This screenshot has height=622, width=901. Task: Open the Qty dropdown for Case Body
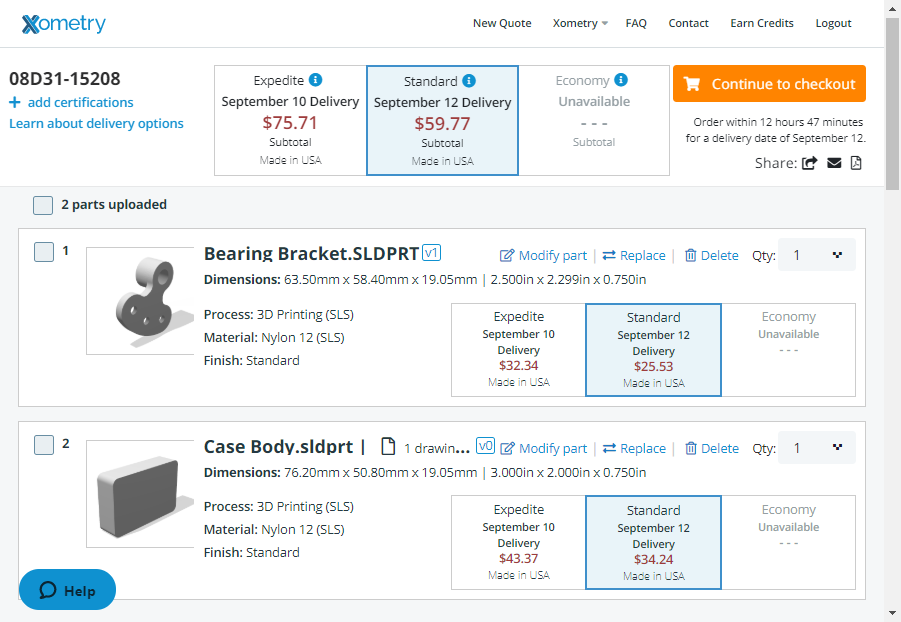[817, 448]
